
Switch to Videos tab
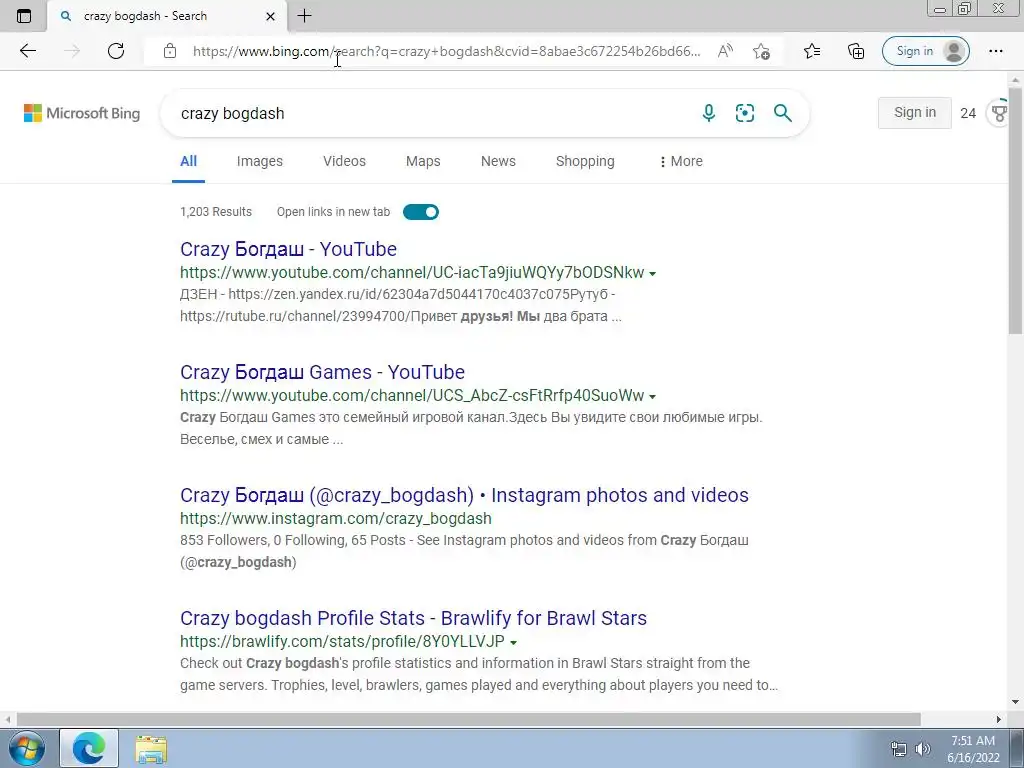[x=344, y=161]
